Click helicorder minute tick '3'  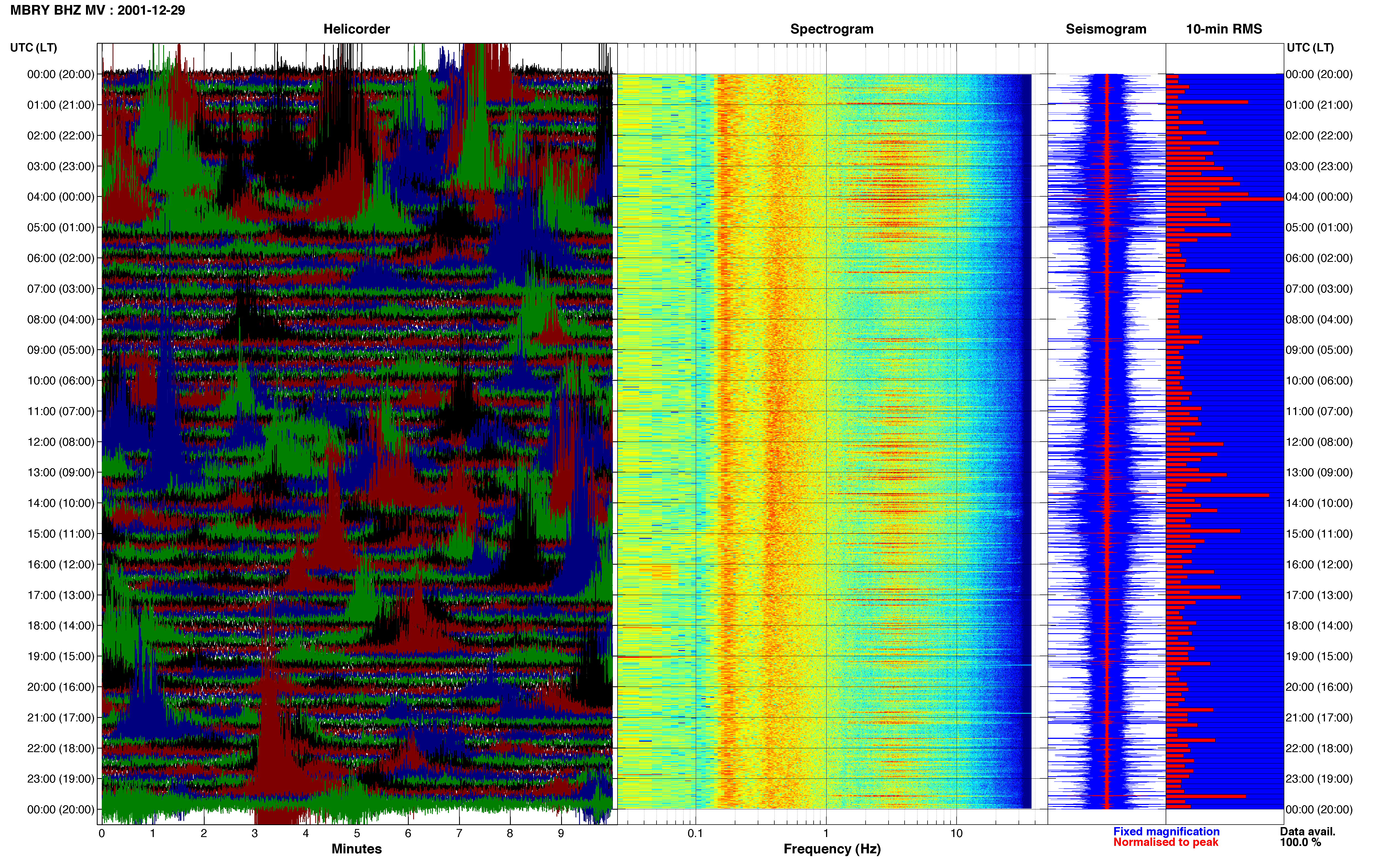click(255, 833)
